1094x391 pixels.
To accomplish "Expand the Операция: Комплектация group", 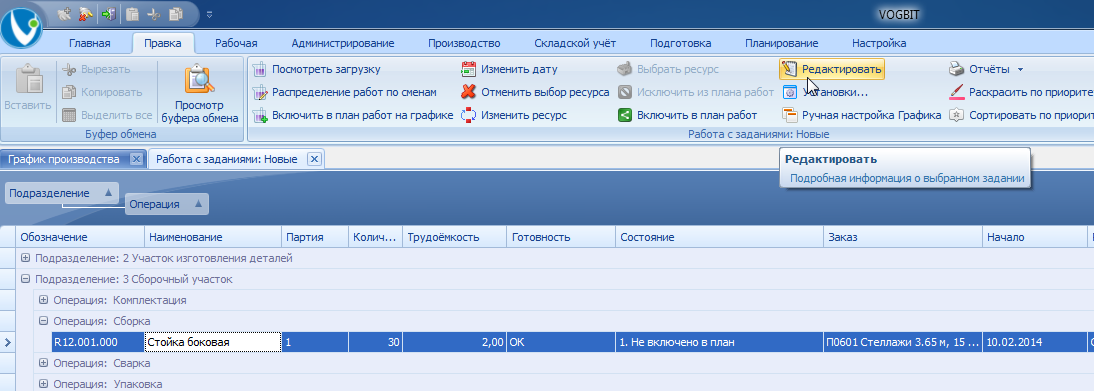I will point(44,300).
